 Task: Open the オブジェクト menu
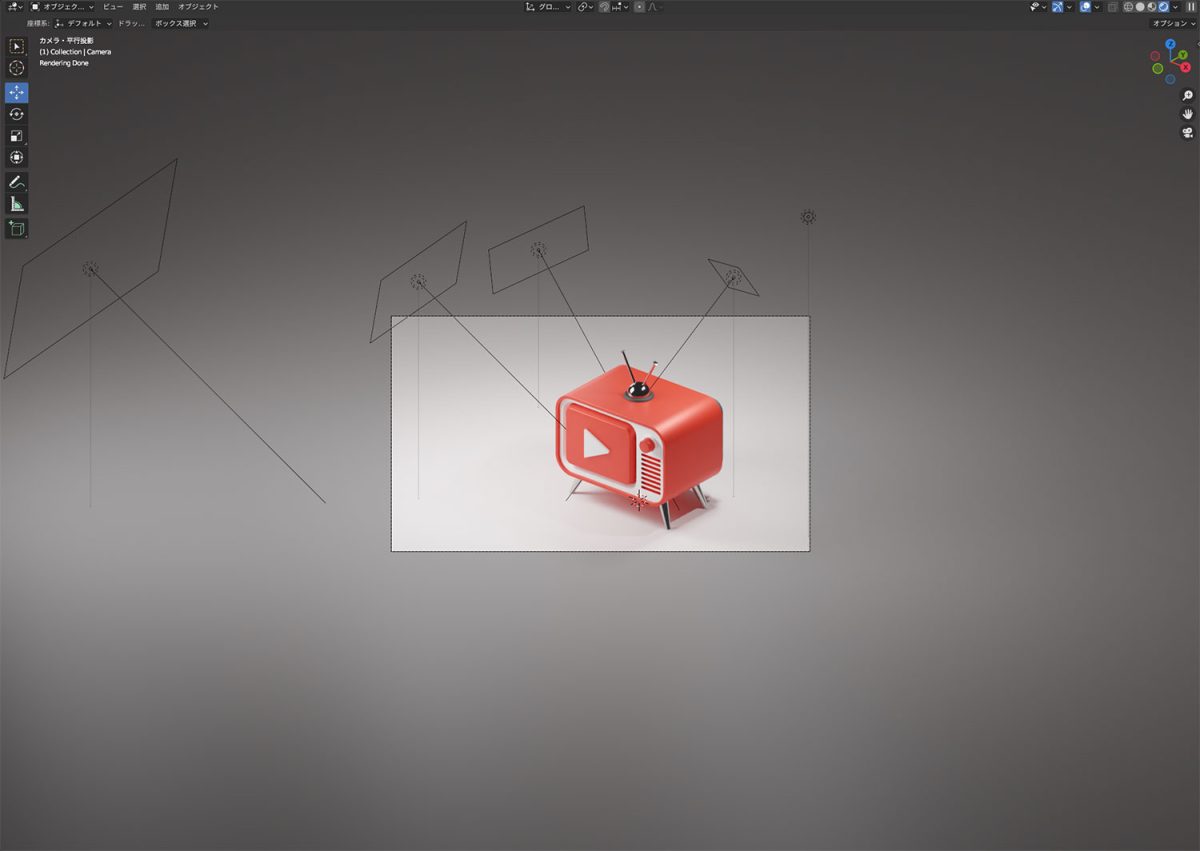click(200, 6)
